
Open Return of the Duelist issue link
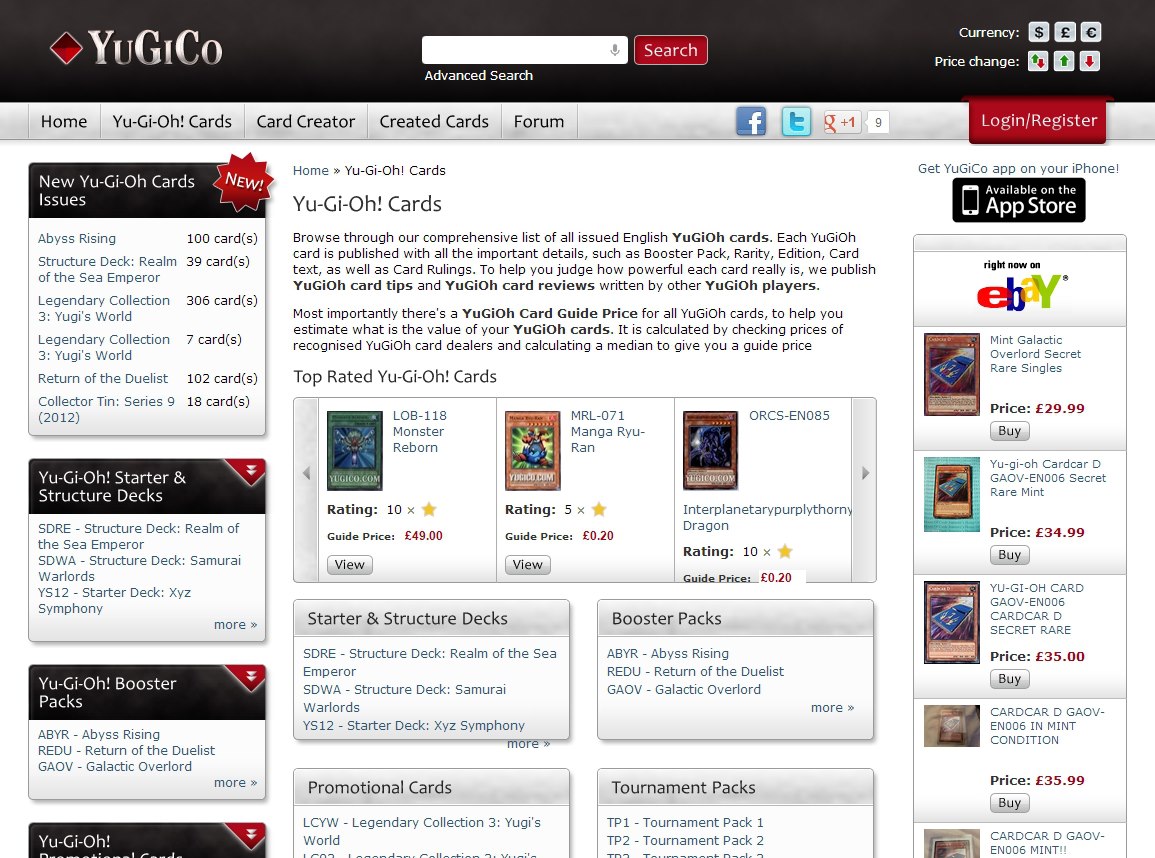pos(103,379)
